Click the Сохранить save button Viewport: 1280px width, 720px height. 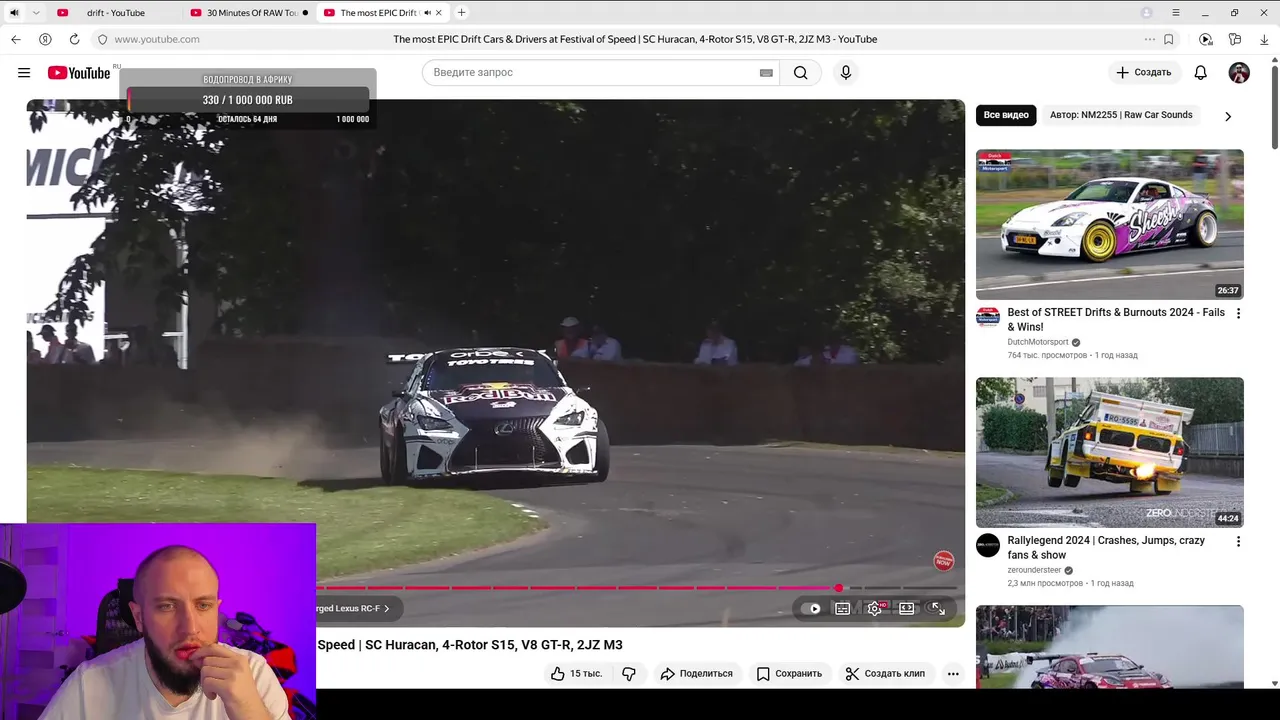(789, 674)
